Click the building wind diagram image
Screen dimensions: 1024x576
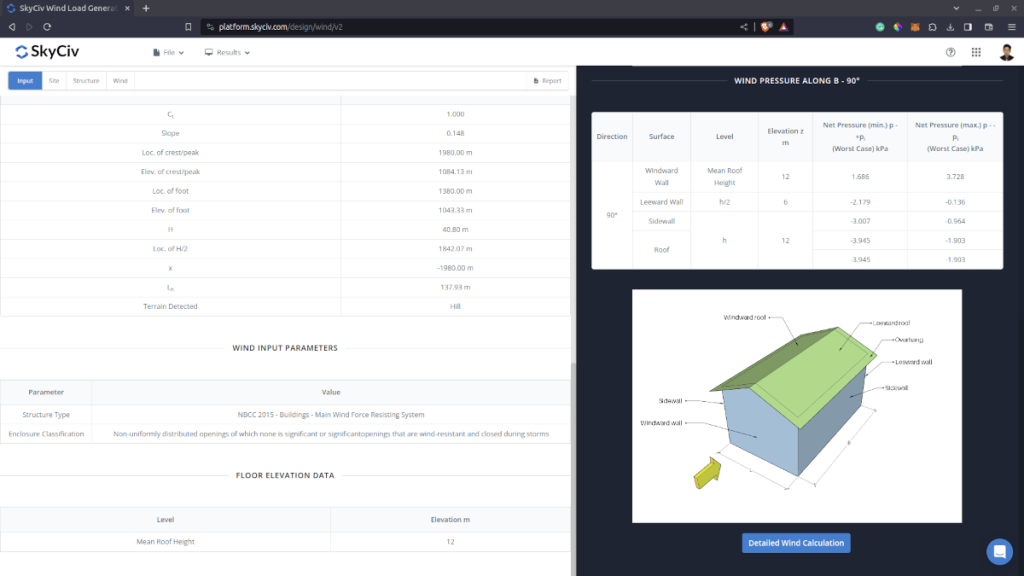tap(796, 405)
